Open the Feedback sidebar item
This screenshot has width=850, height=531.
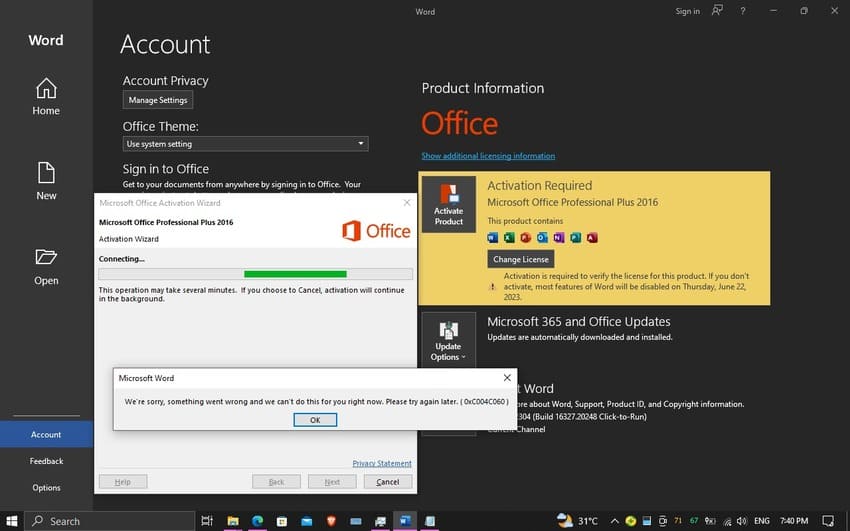point(46,461)
